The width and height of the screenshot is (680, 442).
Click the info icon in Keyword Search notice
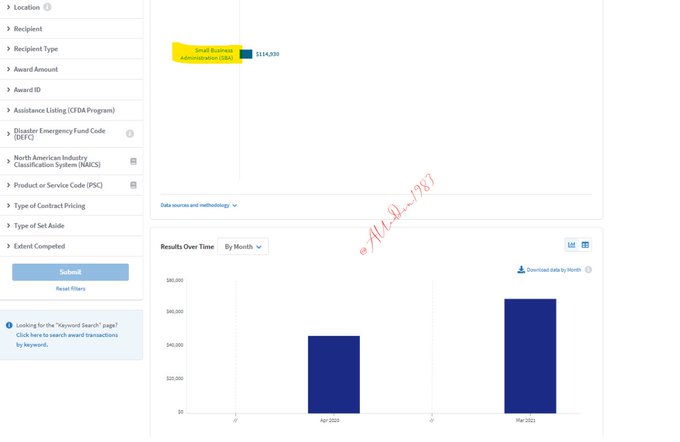pyautogui.click(x=9, y=325)
